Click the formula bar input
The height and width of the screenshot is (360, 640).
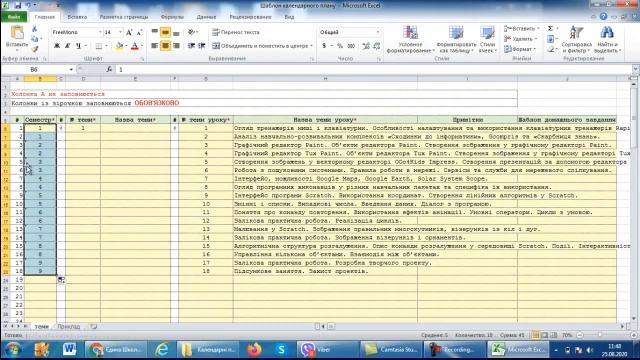[x=373, y=69]
